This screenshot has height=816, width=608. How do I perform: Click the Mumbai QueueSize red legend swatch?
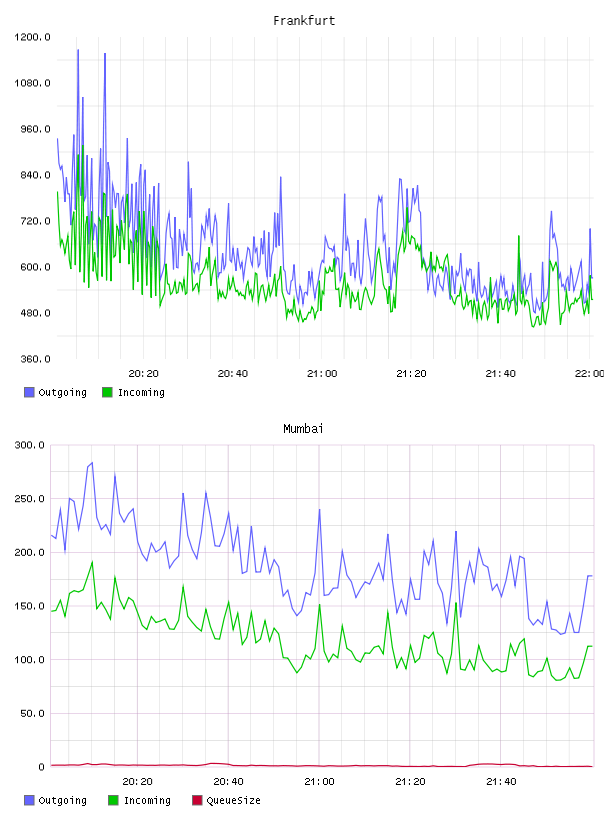tap(197, 800)
